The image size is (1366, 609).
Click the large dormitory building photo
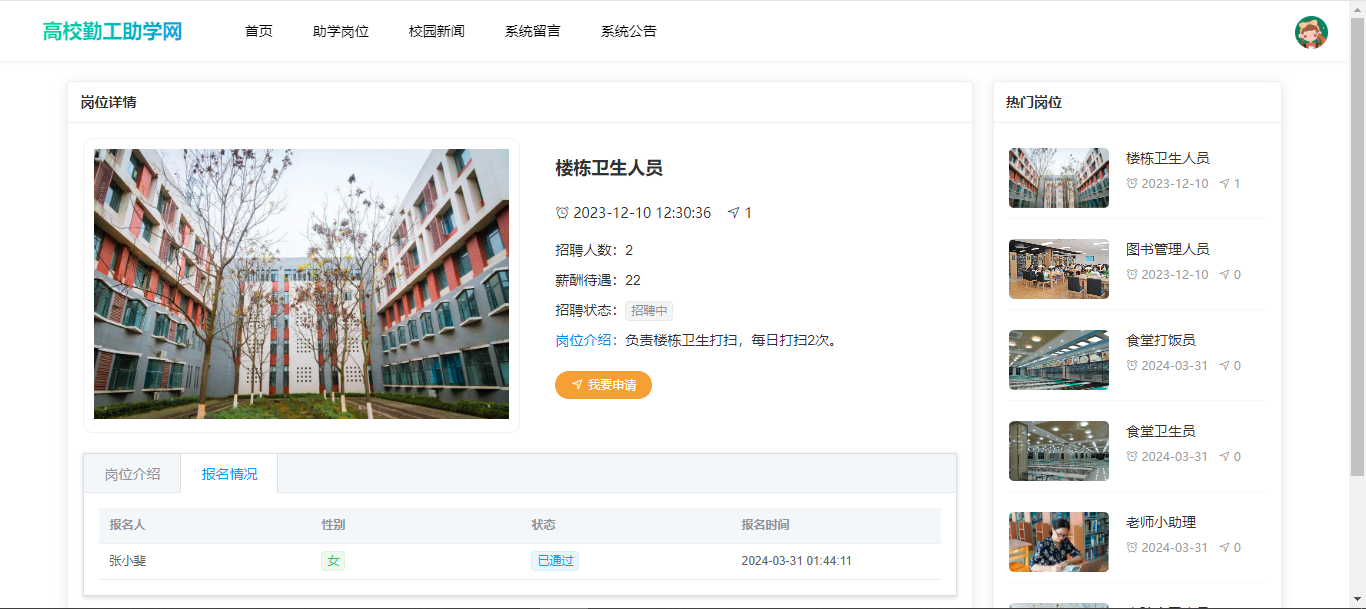click(301, 284)
